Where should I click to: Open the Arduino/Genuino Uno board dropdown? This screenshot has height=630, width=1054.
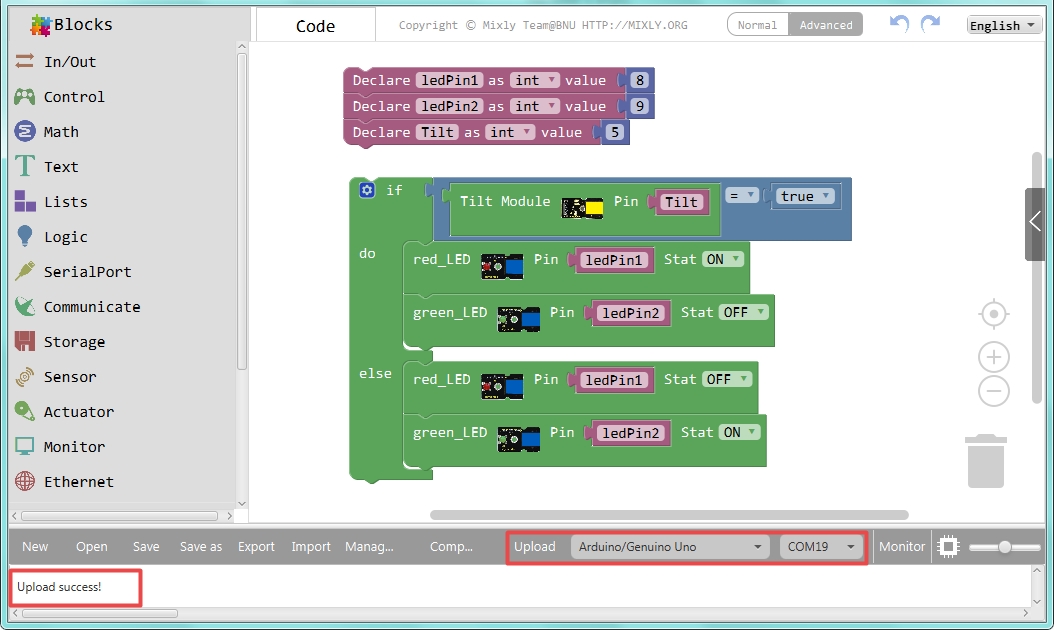pyautogui.click(x=670, y=547)
